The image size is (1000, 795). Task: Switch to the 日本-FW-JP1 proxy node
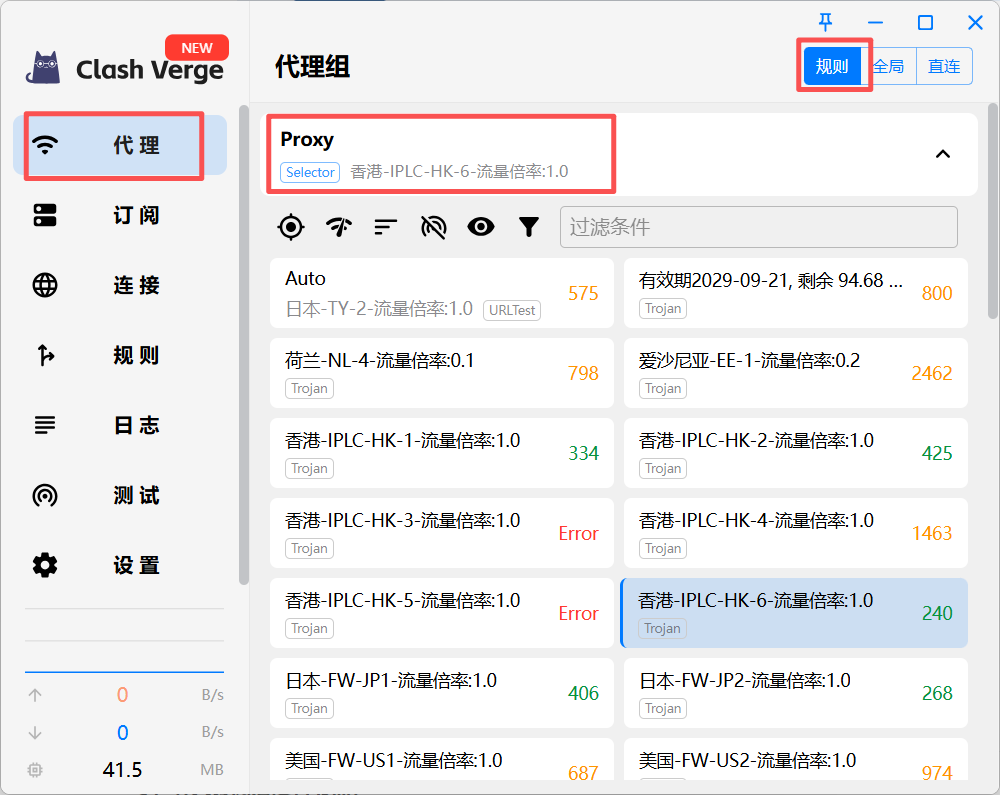click(x=442, y=693)
